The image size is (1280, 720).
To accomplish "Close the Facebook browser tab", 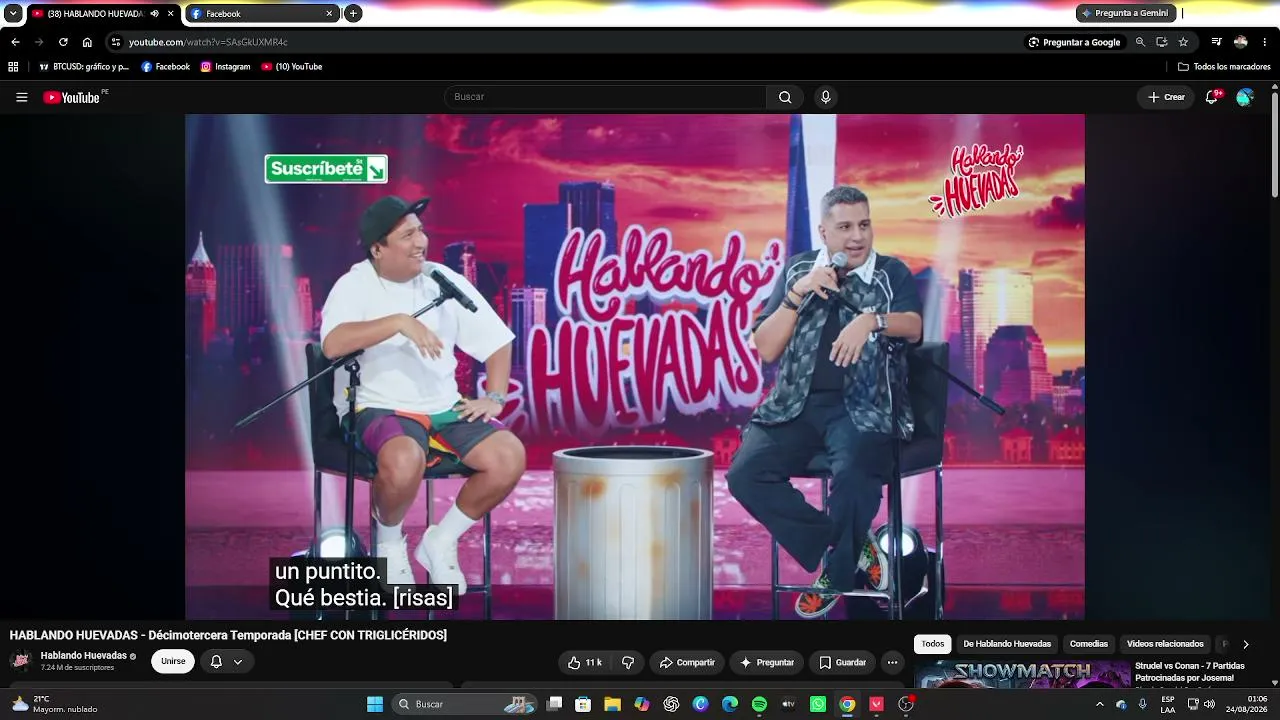I will [x=329, y=14].
